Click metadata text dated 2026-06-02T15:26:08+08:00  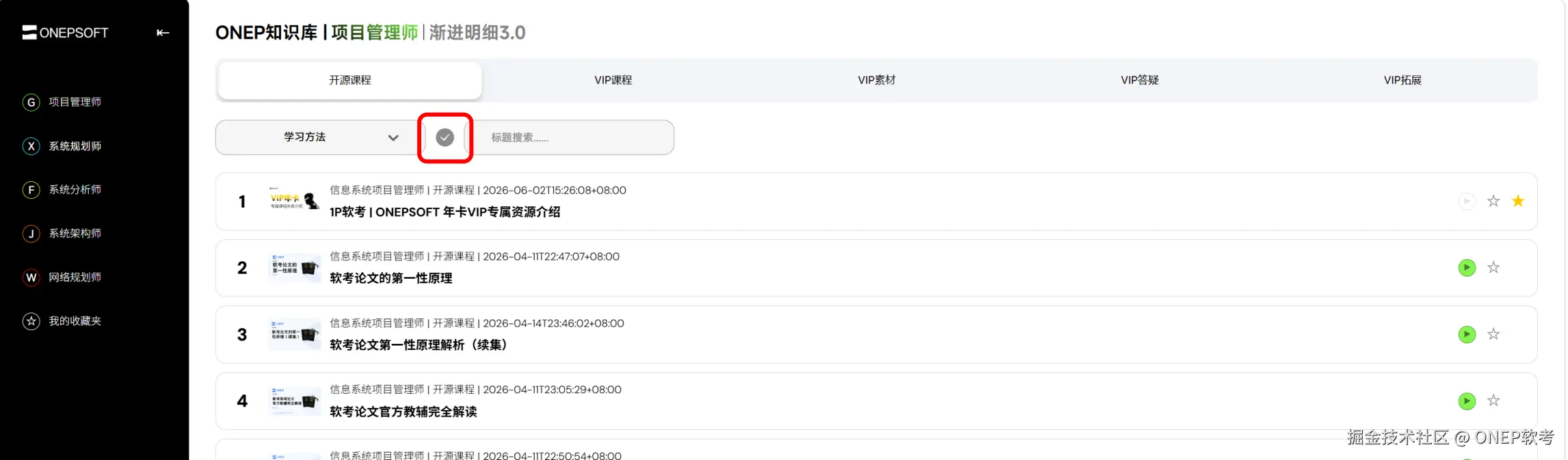click(x=477, y=190)
